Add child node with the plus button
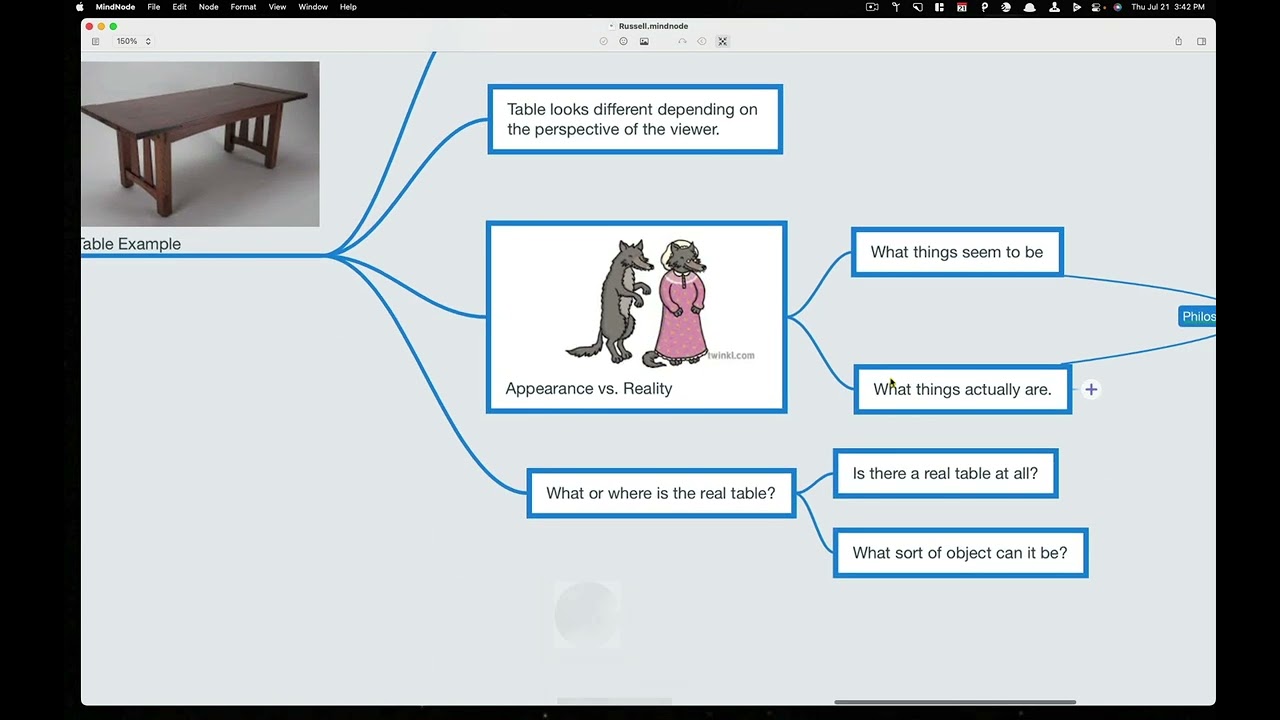 click(x=1091, y=390)
